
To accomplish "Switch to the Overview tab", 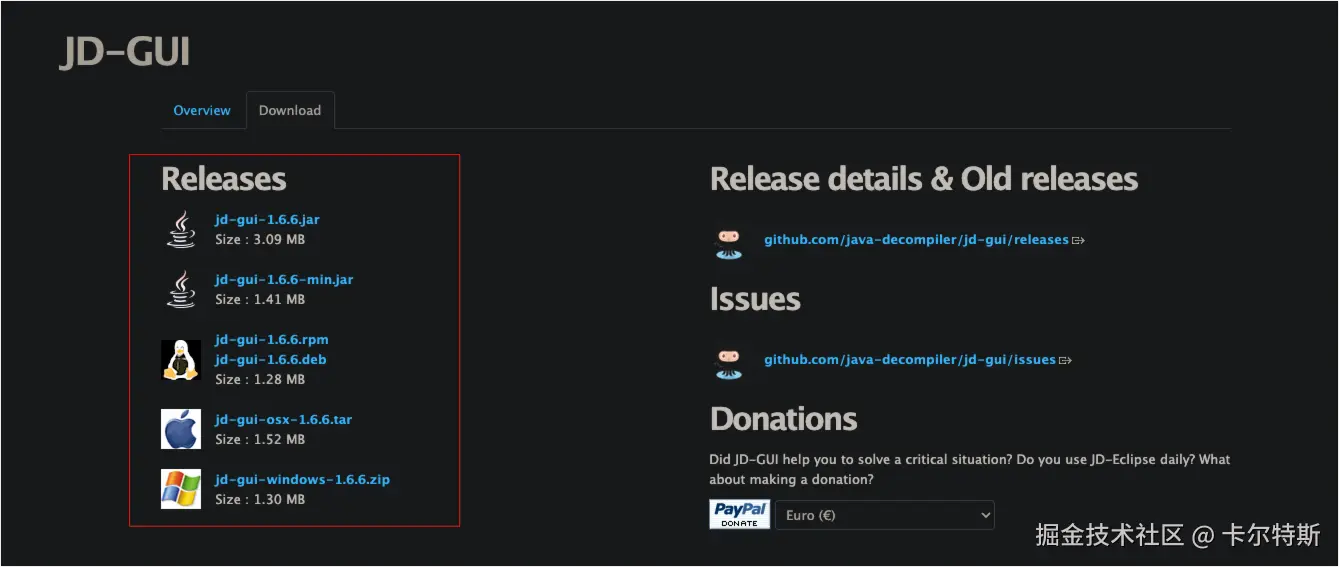I will pyautogui.click(x=202, y=111).
